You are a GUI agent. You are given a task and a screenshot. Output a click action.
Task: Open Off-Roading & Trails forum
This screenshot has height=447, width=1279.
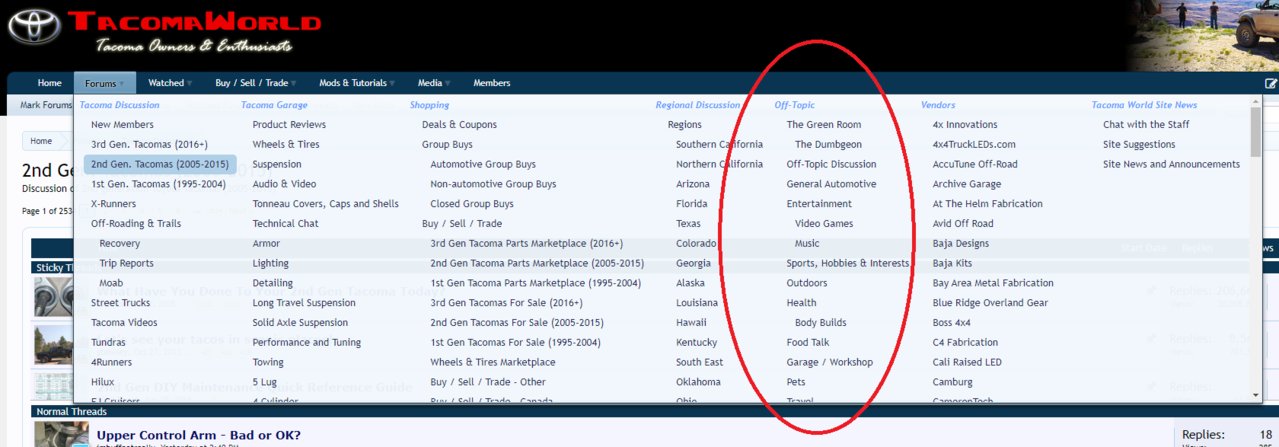click(x=136, y=224)
